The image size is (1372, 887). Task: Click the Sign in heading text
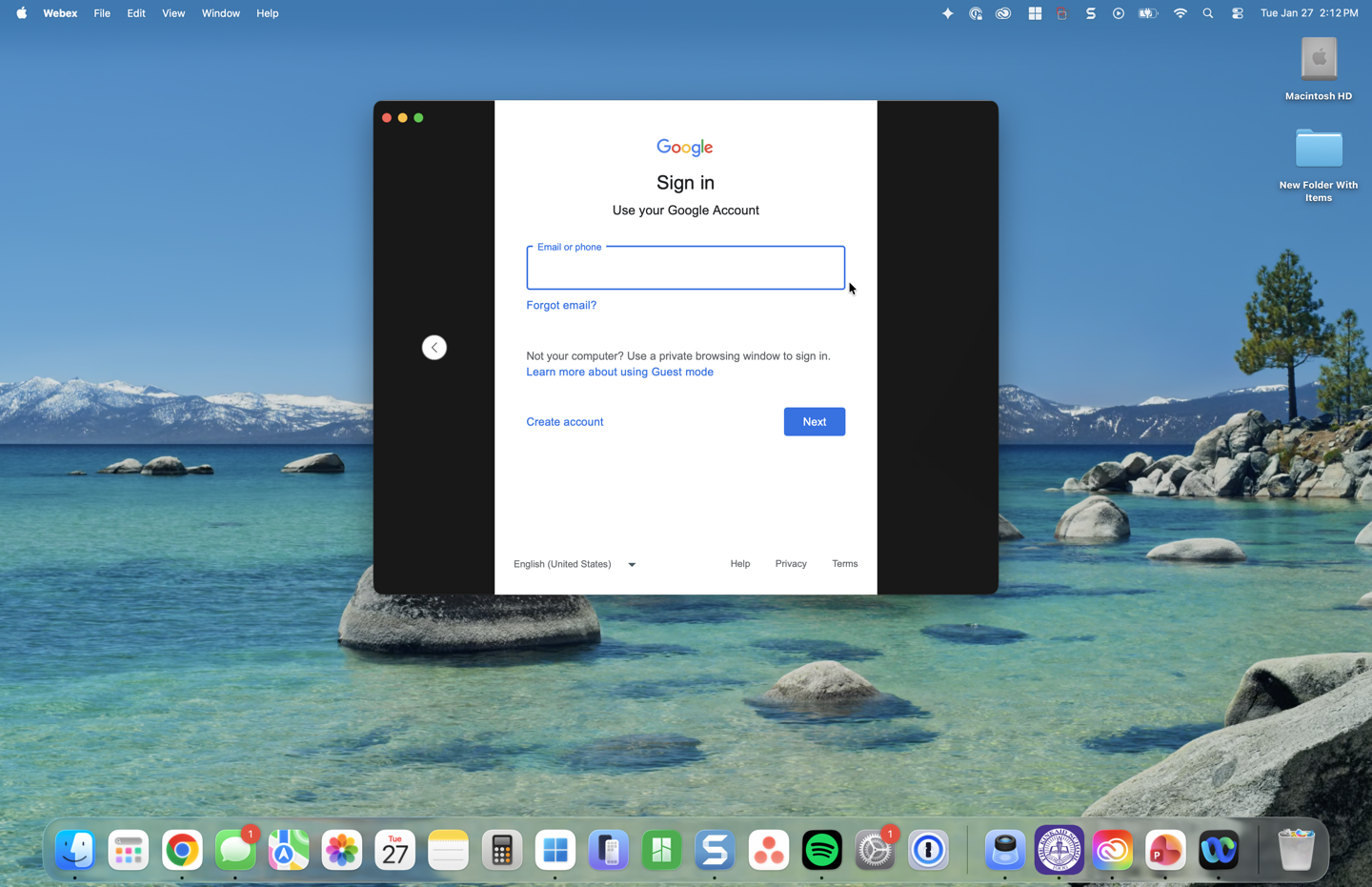coord(685,182)
